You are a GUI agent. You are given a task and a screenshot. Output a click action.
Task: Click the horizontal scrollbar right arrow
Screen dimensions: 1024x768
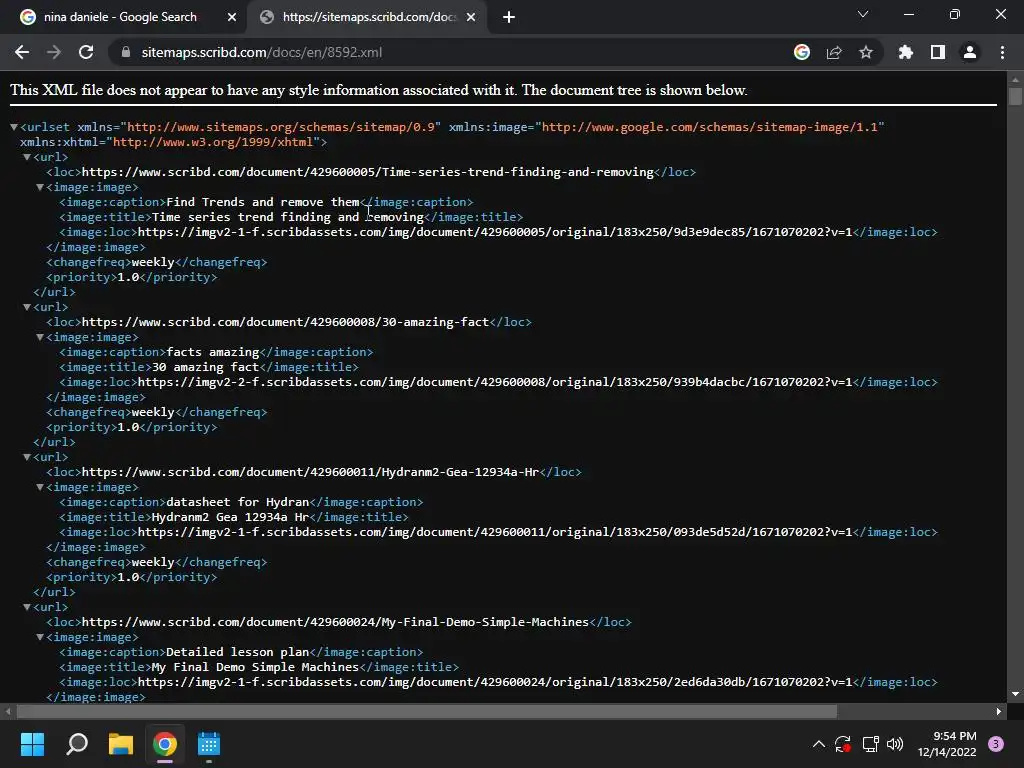999,711
